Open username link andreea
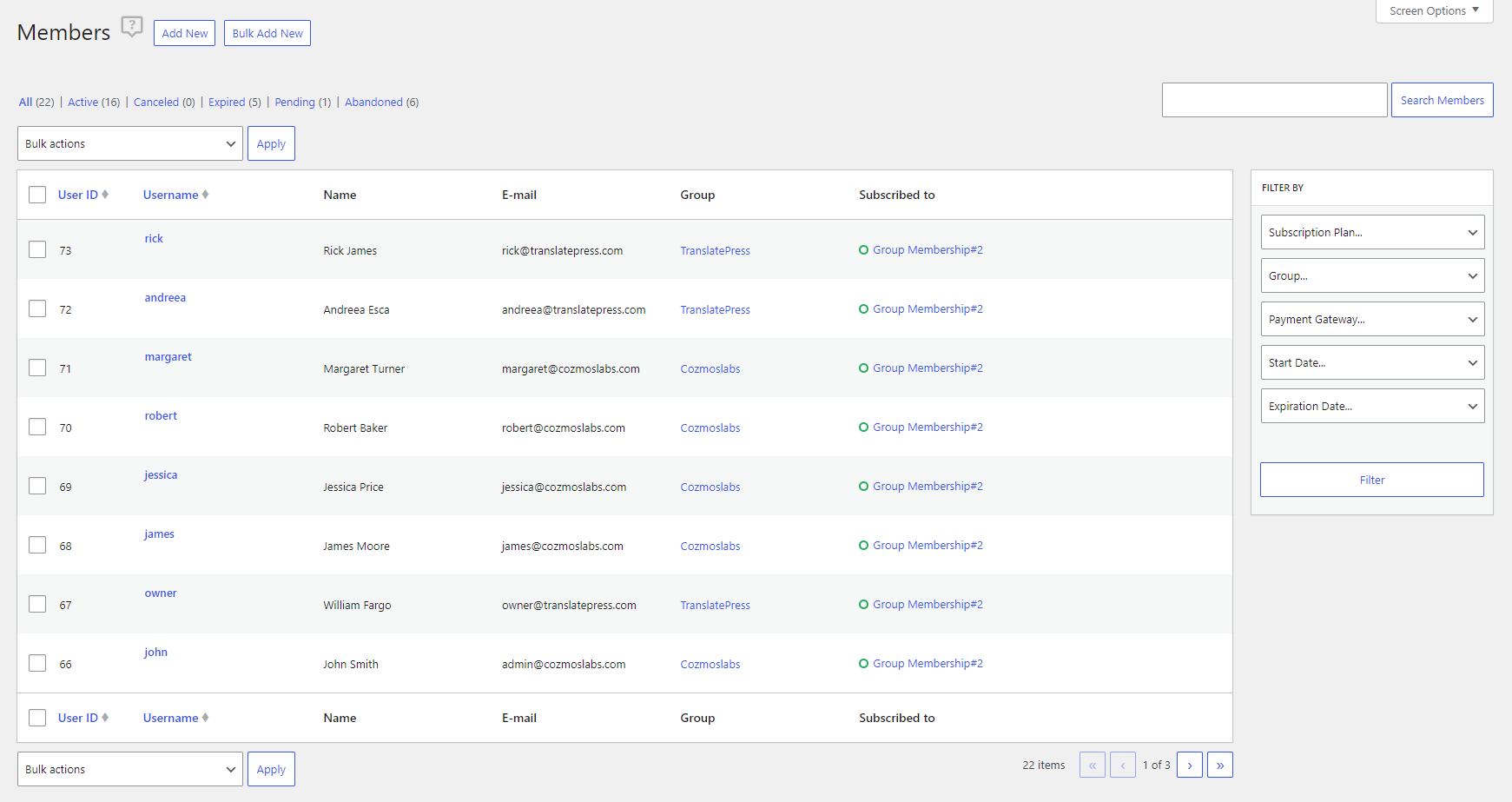Screen dimensions: 1512x802 (x=165, y=297)
